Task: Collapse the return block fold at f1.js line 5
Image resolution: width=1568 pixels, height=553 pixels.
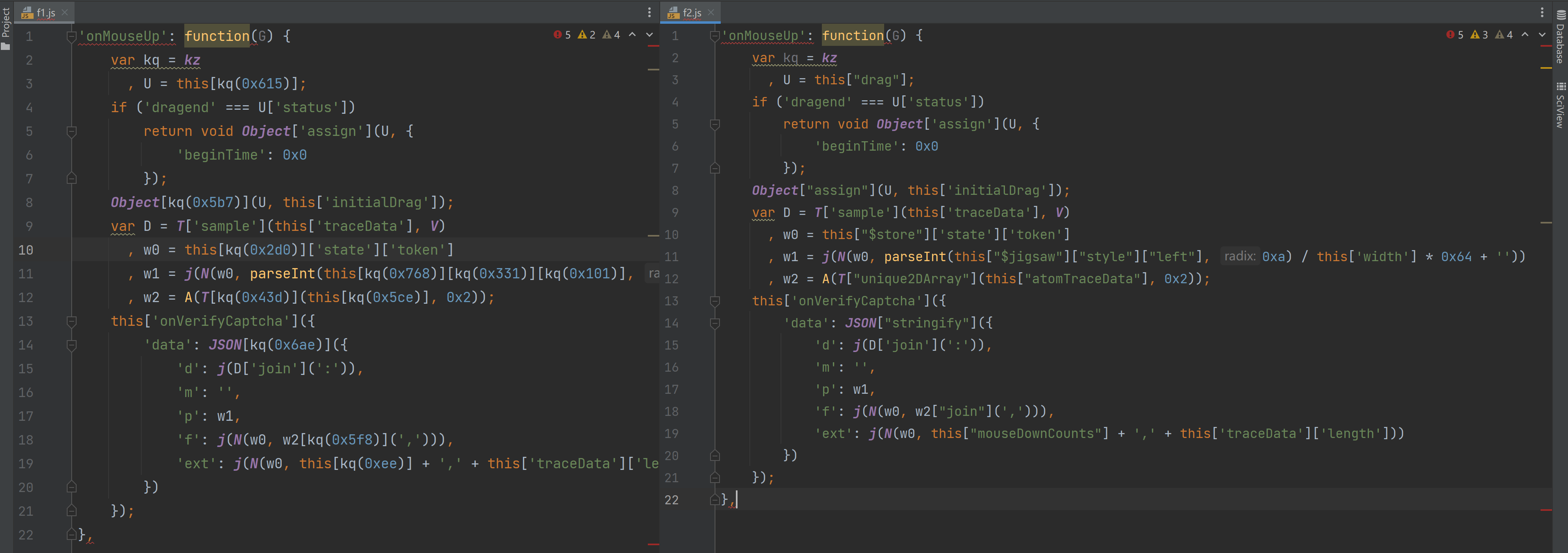Action: [x=71, y=131]
